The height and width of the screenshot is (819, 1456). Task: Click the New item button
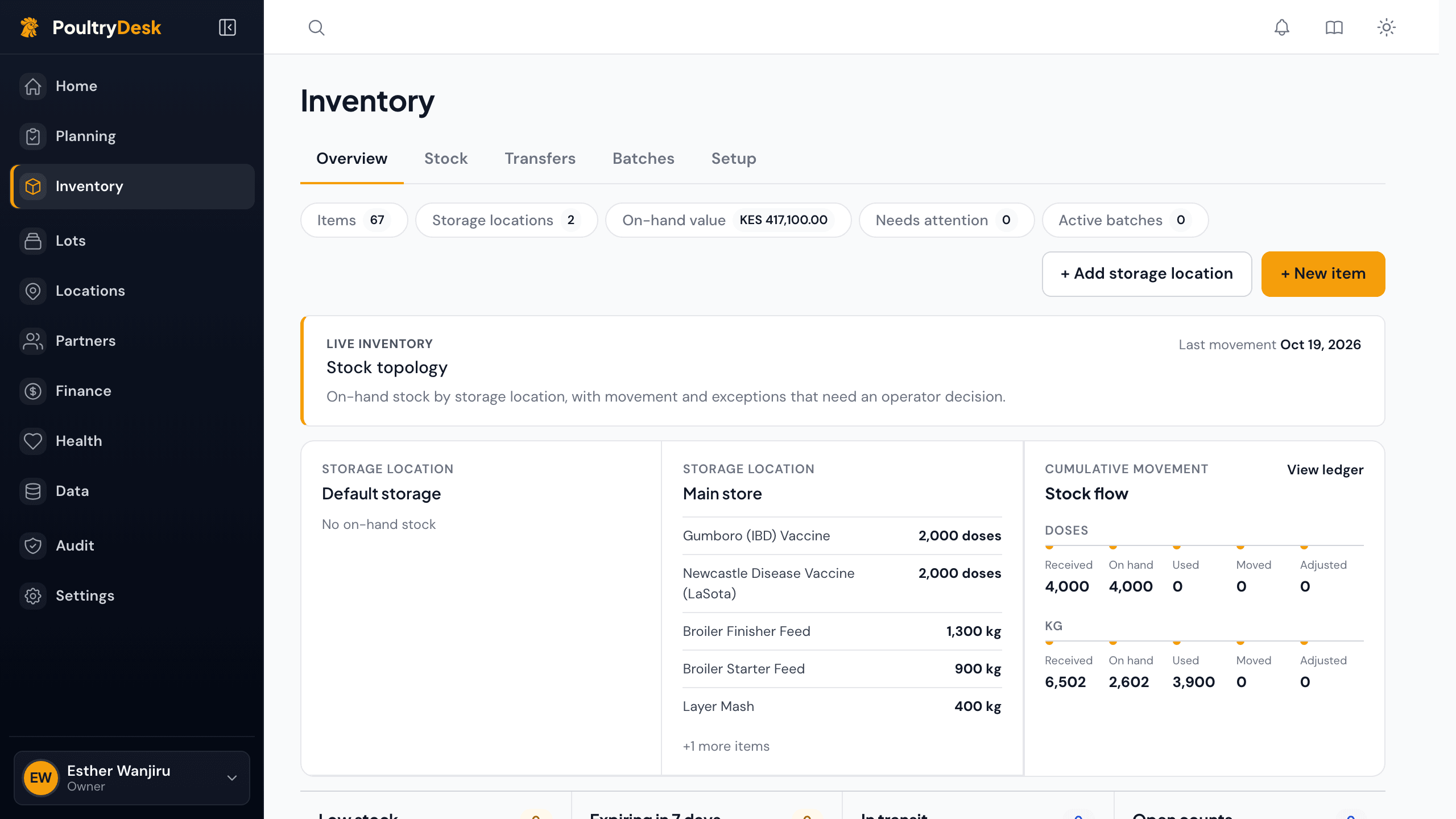click(x=1323, y=274)
